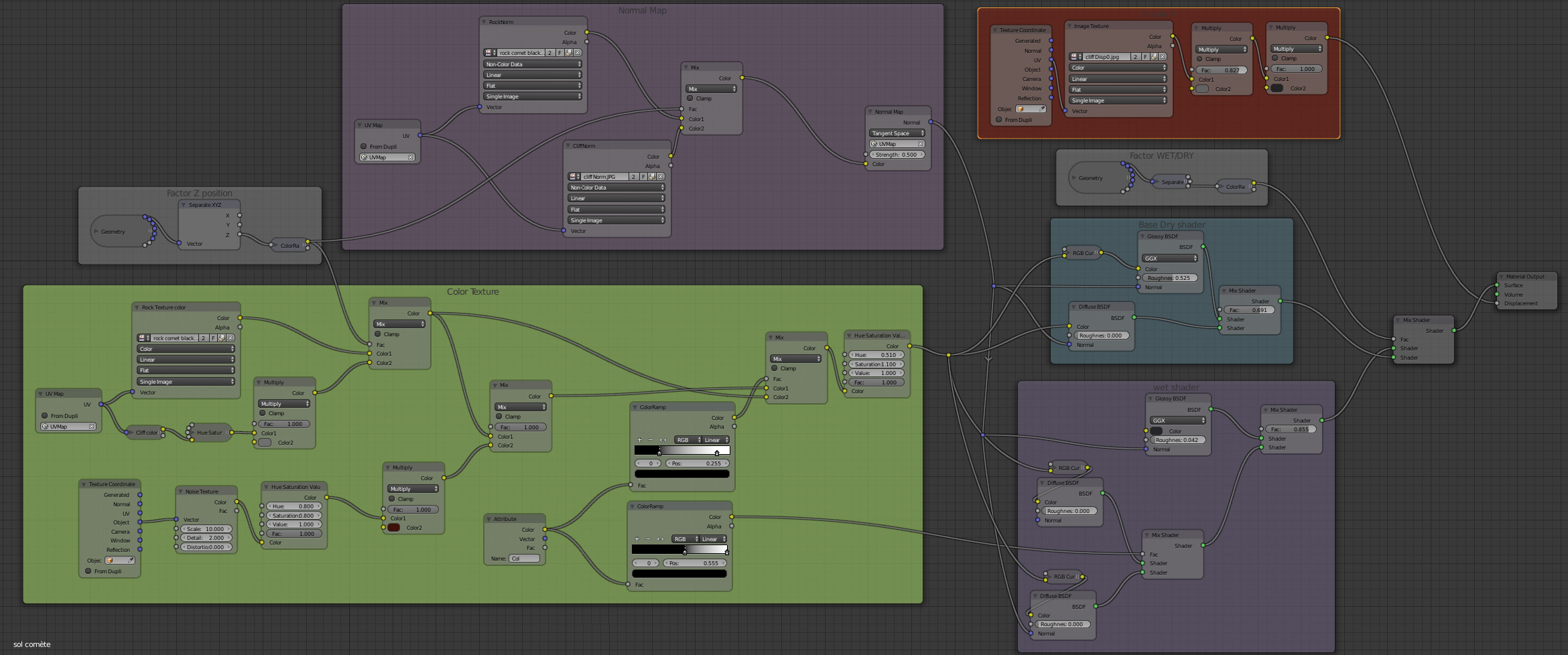
Task: Click user count 2 on cliff Norm.JPG
Action: click(x=633, y=177)
